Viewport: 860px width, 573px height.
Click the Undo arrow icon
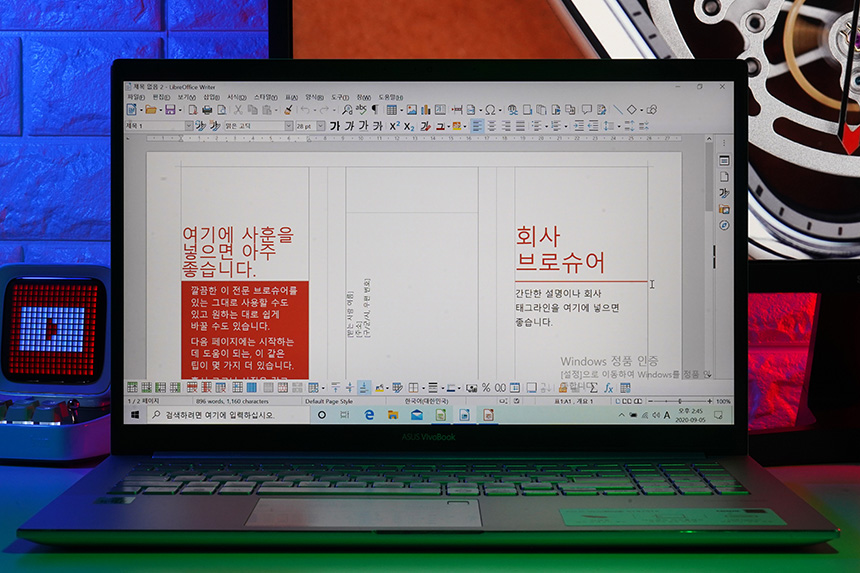point(305,110)
